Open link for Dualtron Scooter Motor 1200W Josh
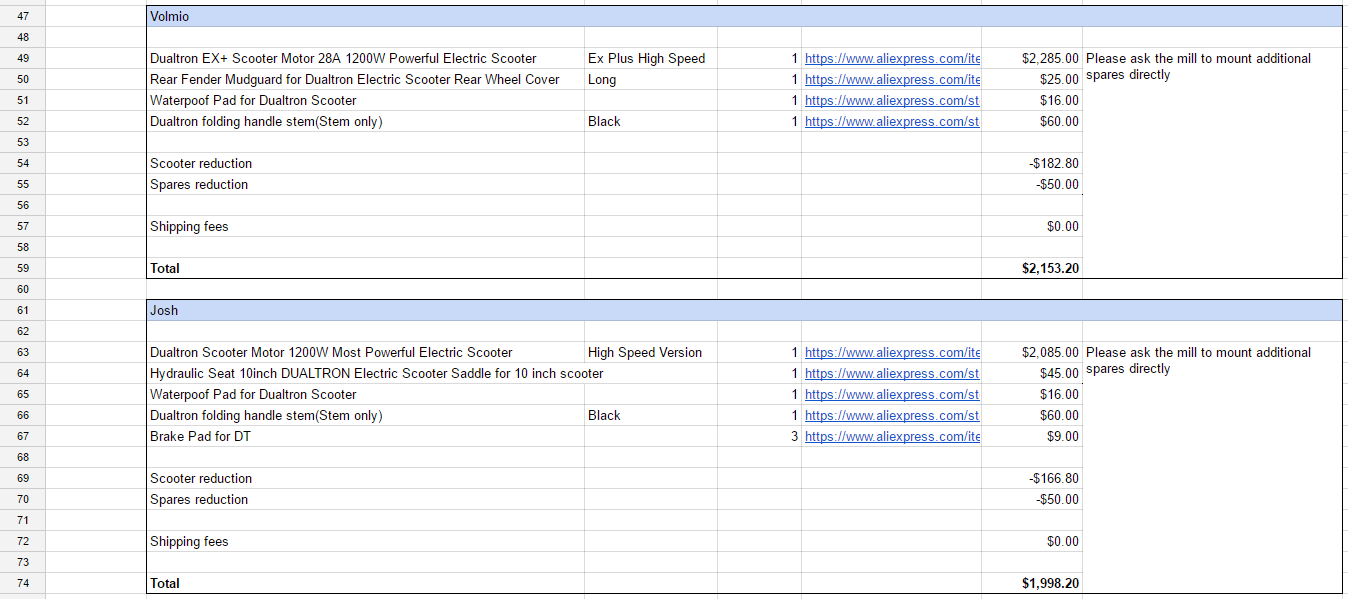1348x599 pixels. [892, 353]
